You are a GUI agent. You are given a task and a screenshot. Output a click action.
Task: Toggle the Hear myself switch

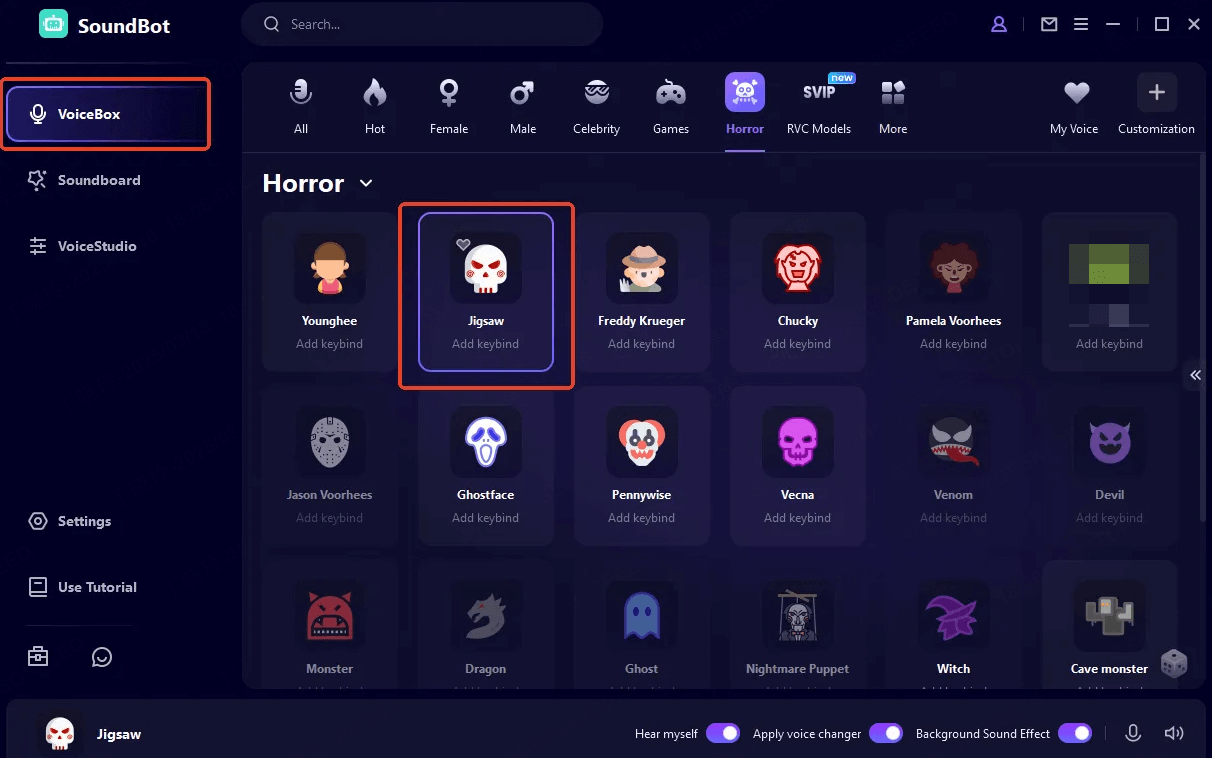point(722,733)
